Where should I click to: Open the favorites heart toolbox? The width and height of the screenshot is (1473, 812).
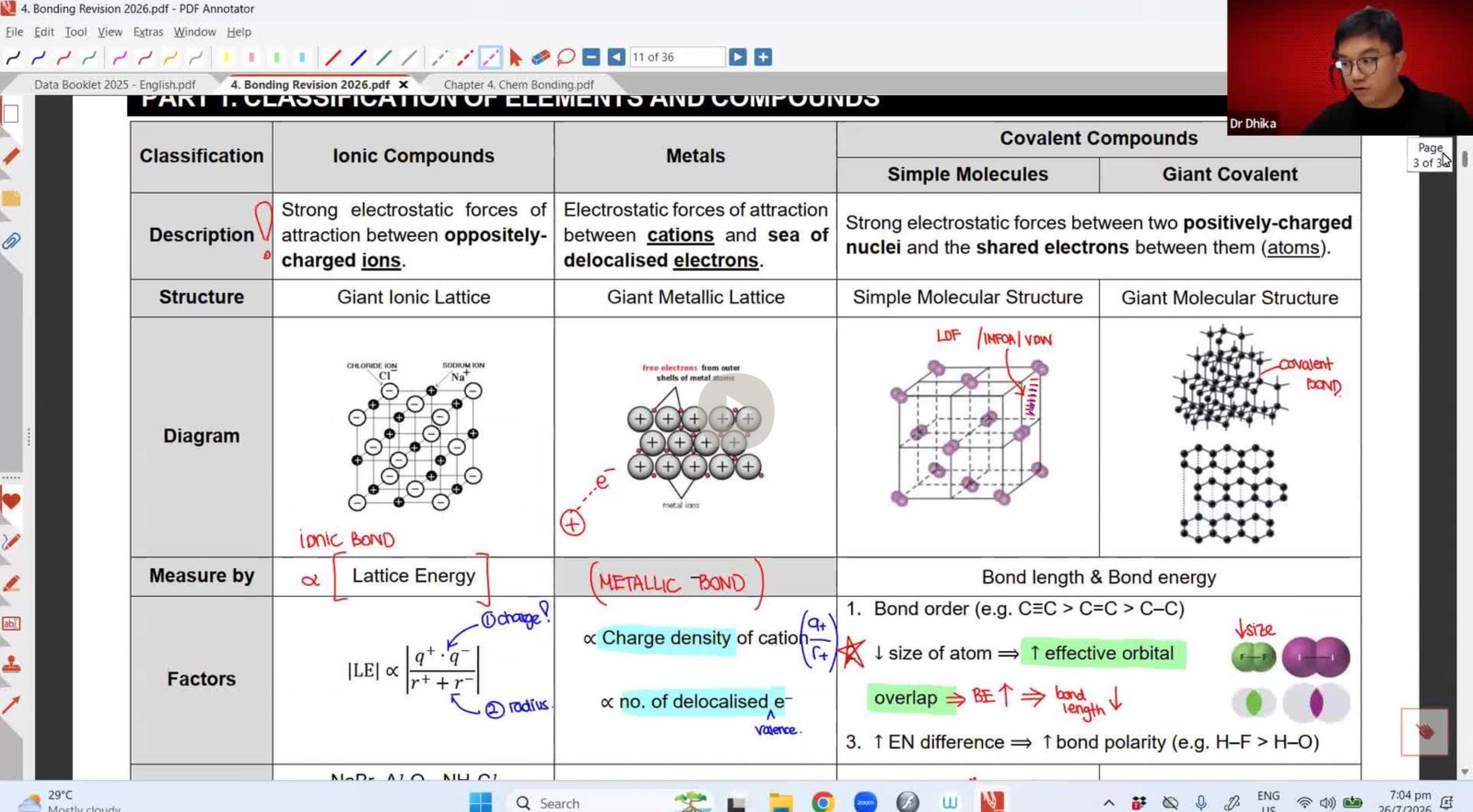pyautogui.click(x=11, y=501)
